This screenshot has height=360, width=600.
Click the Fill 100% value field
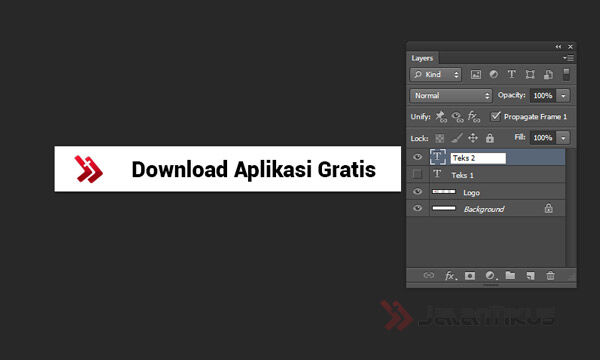[543, 138]
